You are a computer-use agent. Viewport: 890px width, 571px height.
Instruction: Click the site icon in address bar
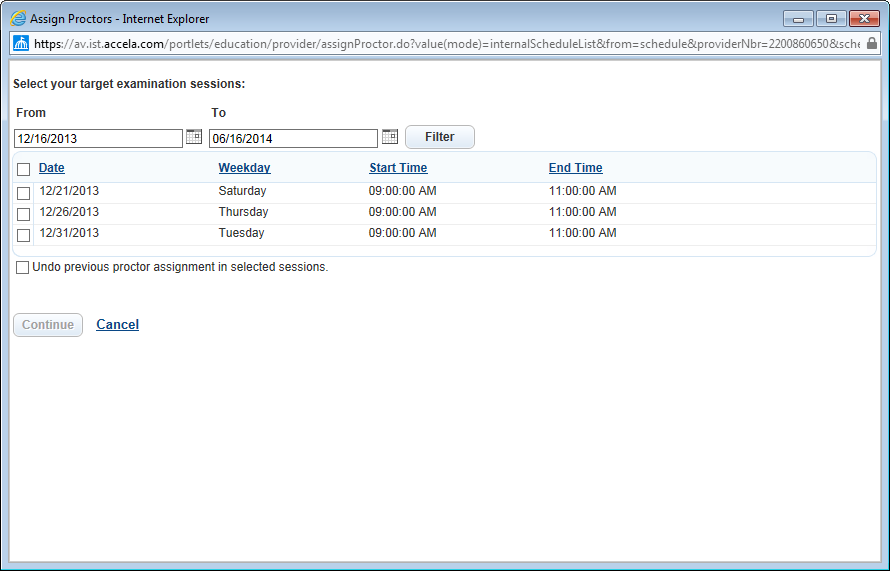click(21, 43)
